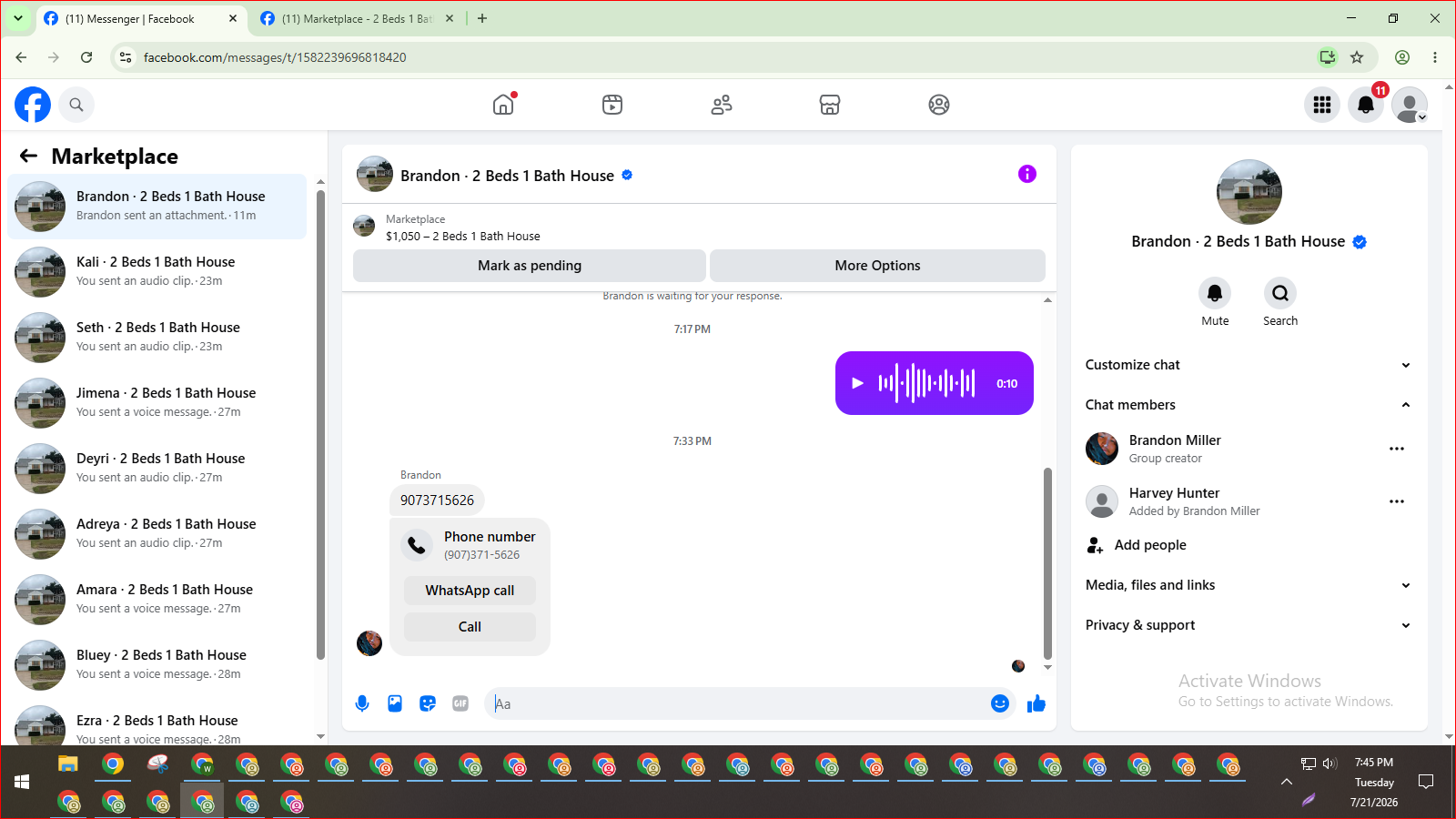Image resolution: width=1456 pixels, height=819 pixels.
Task: Open the GIF picker
Action: pyautogui.click(x=460, y=703)
